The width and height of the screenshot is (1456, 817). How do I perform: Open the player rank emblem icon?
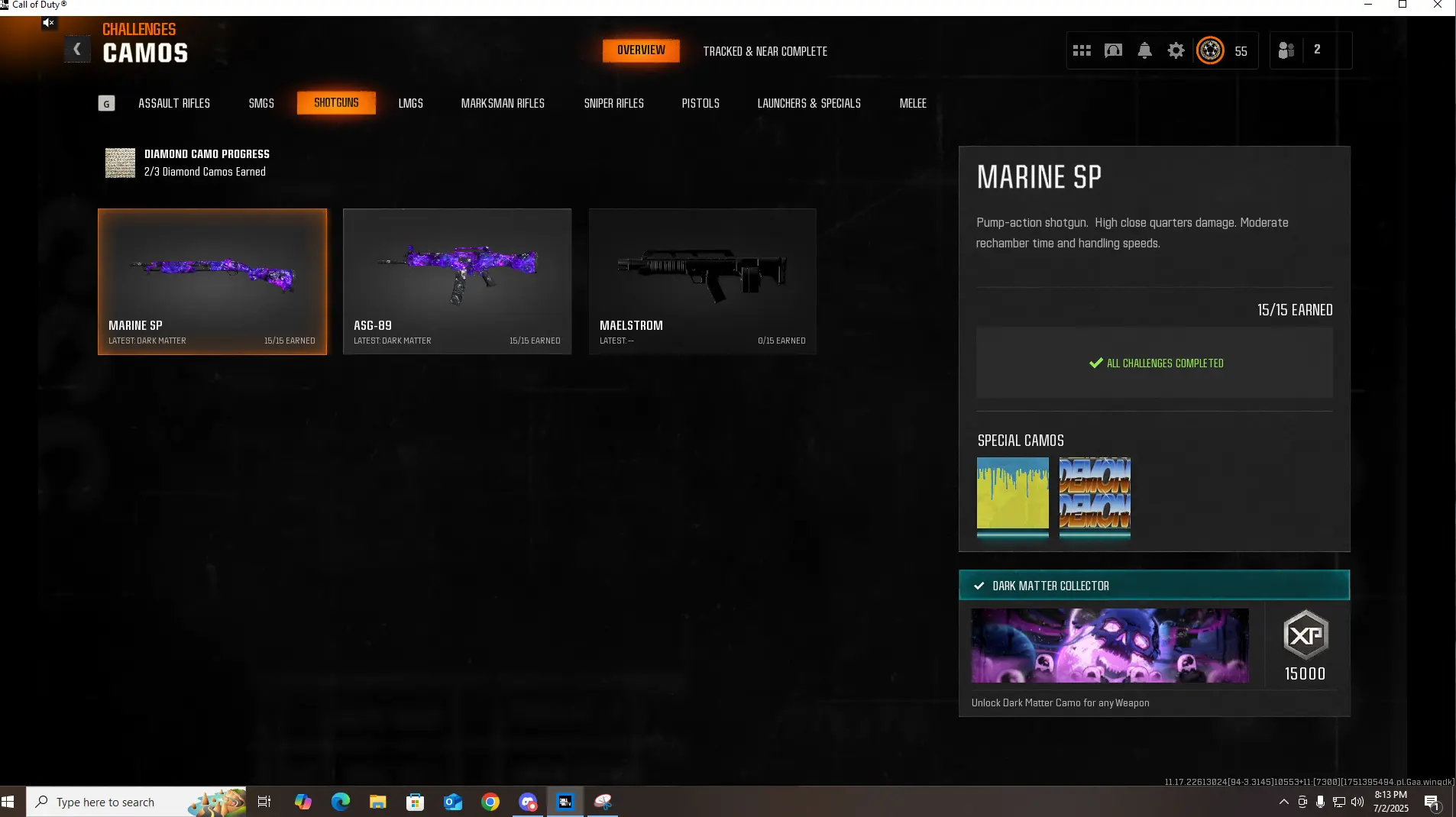[1210, 50]
